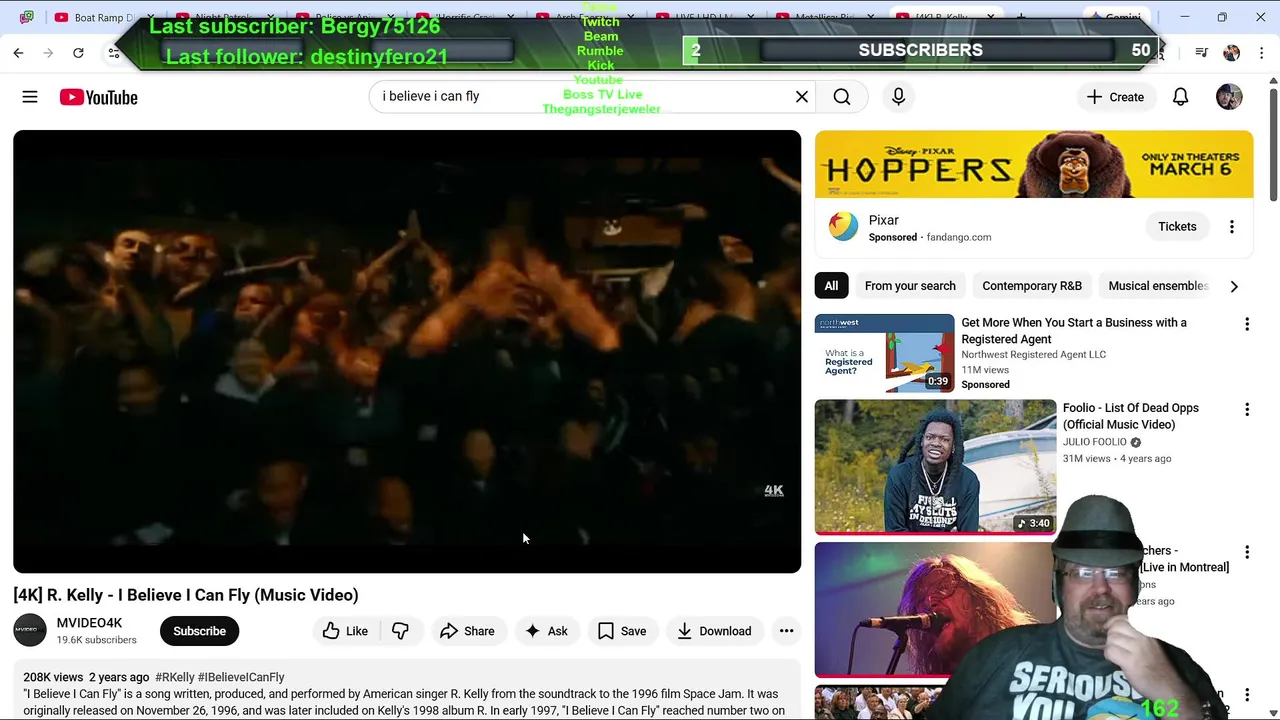This screenshot has height=720, width=1280.
Task: Open options for Live in Montreal video
Action: [1247, 552]
